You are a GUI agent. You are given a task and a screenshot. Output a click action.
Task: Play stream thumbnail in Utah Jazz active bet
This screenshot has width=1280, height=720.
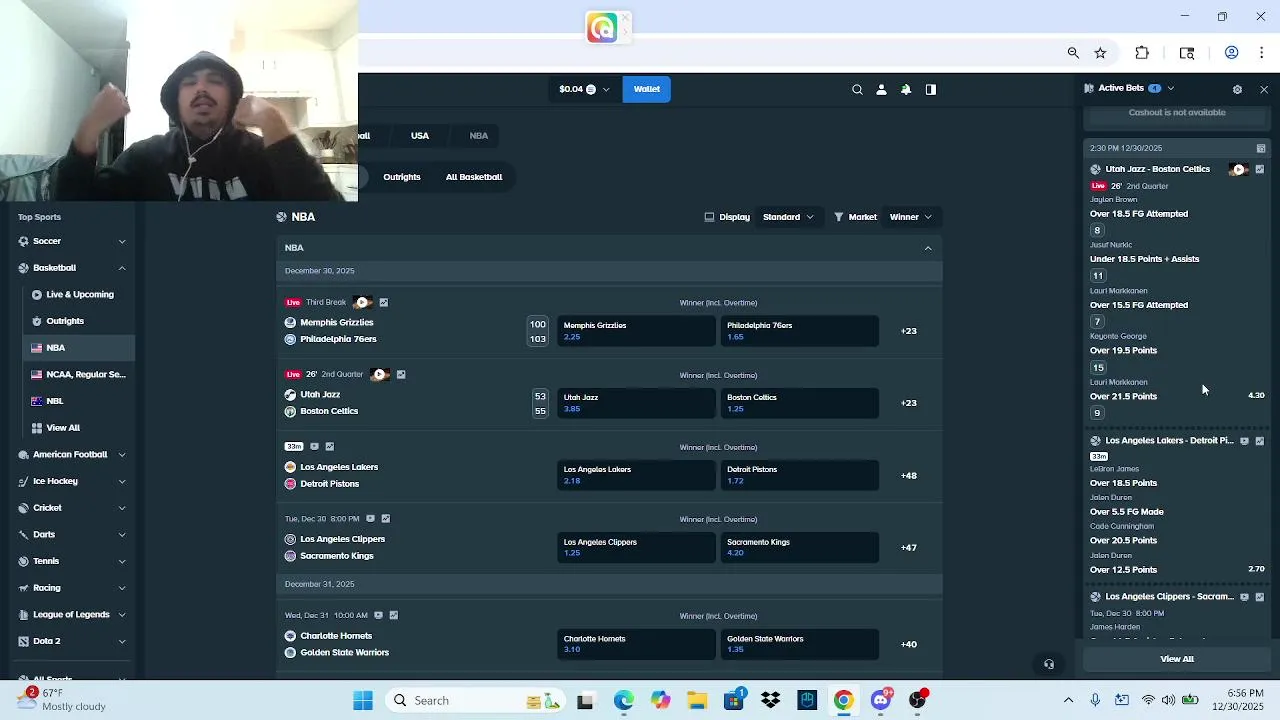1239,169
